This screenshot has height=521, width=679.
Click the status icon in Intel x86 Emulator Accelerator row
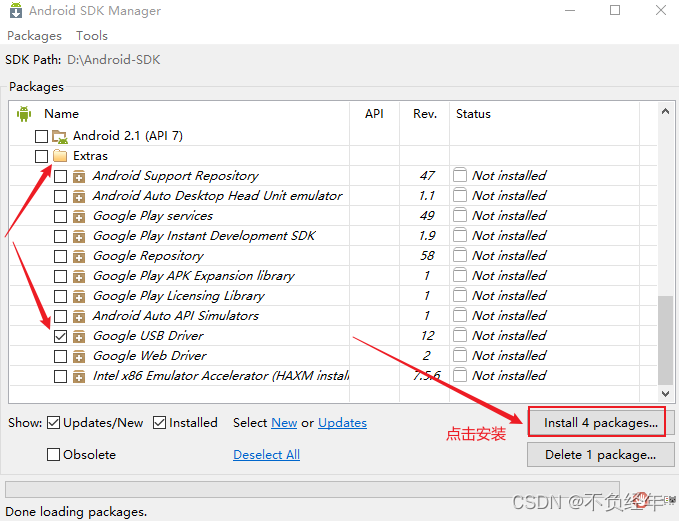pos(460,375)
